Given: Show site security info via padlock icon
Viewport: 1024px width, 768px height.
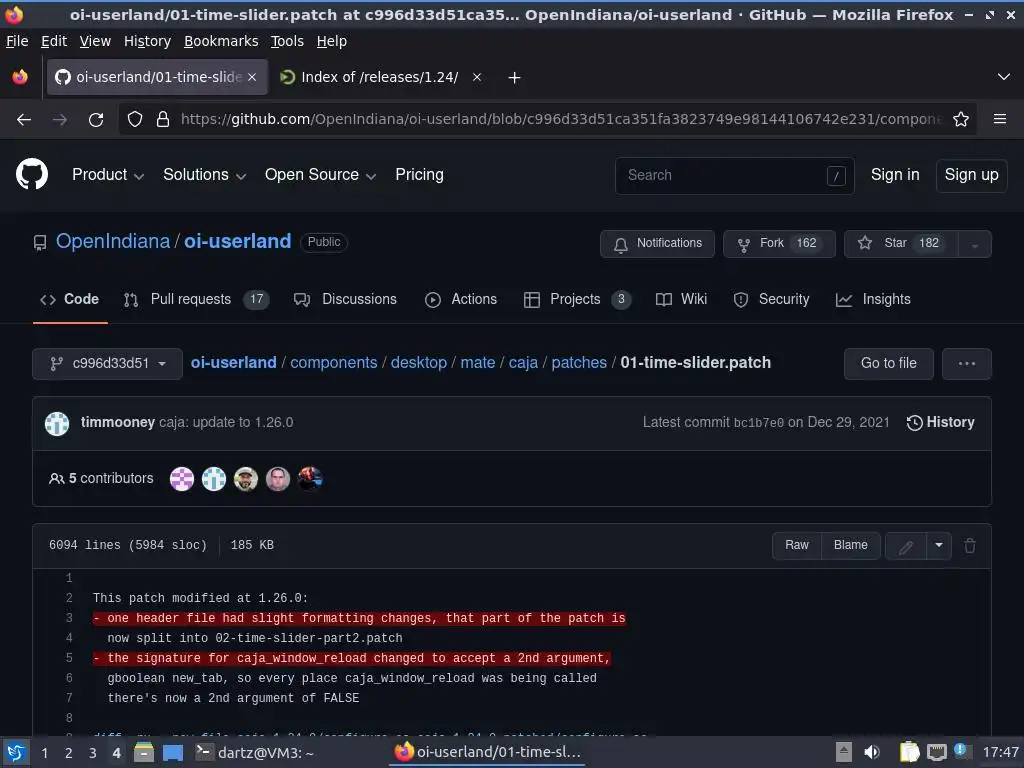Looking at the screenshot, I should pyautogui.click(x=163, y=119).
